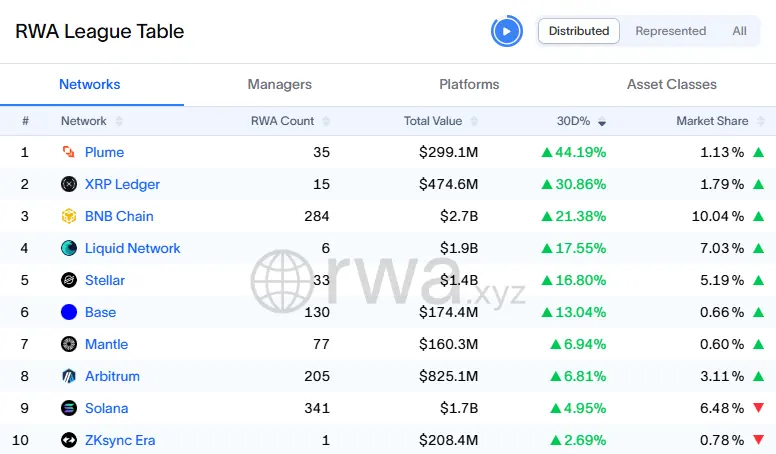Switch to the Represented view option
The width and height of the screenshot is (776, 454).
pyautogui.click(x=670, y=31)
